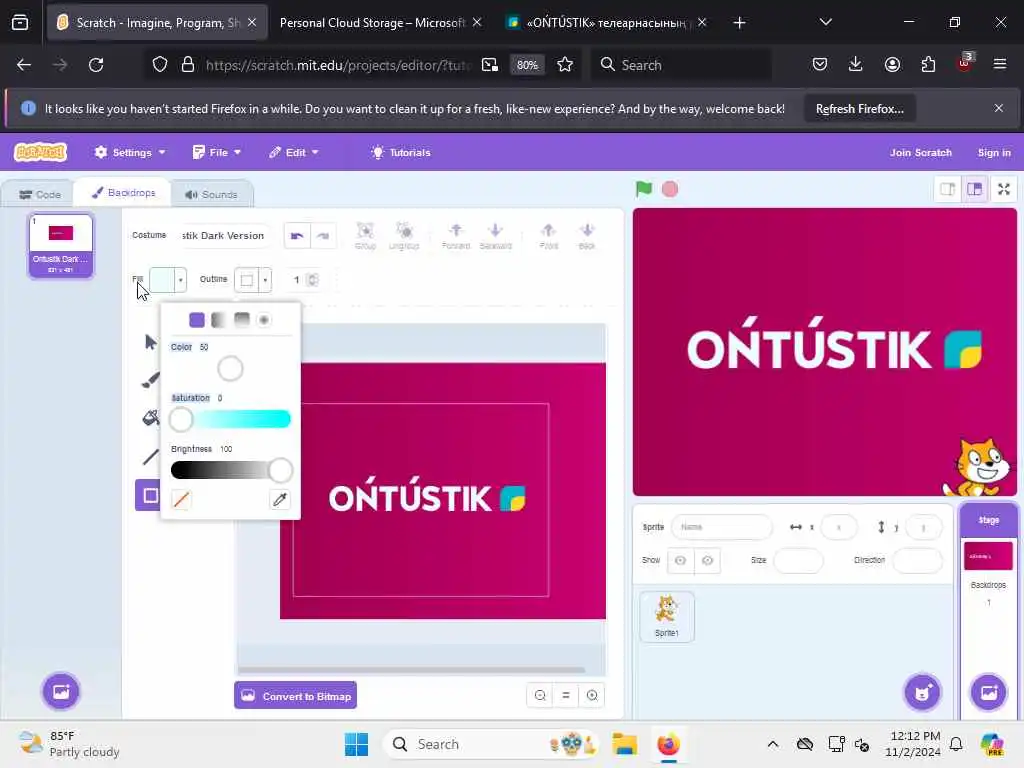Open the Outline color dropdown
This screenshot has width=1024, height=768.
pos(253,280)
